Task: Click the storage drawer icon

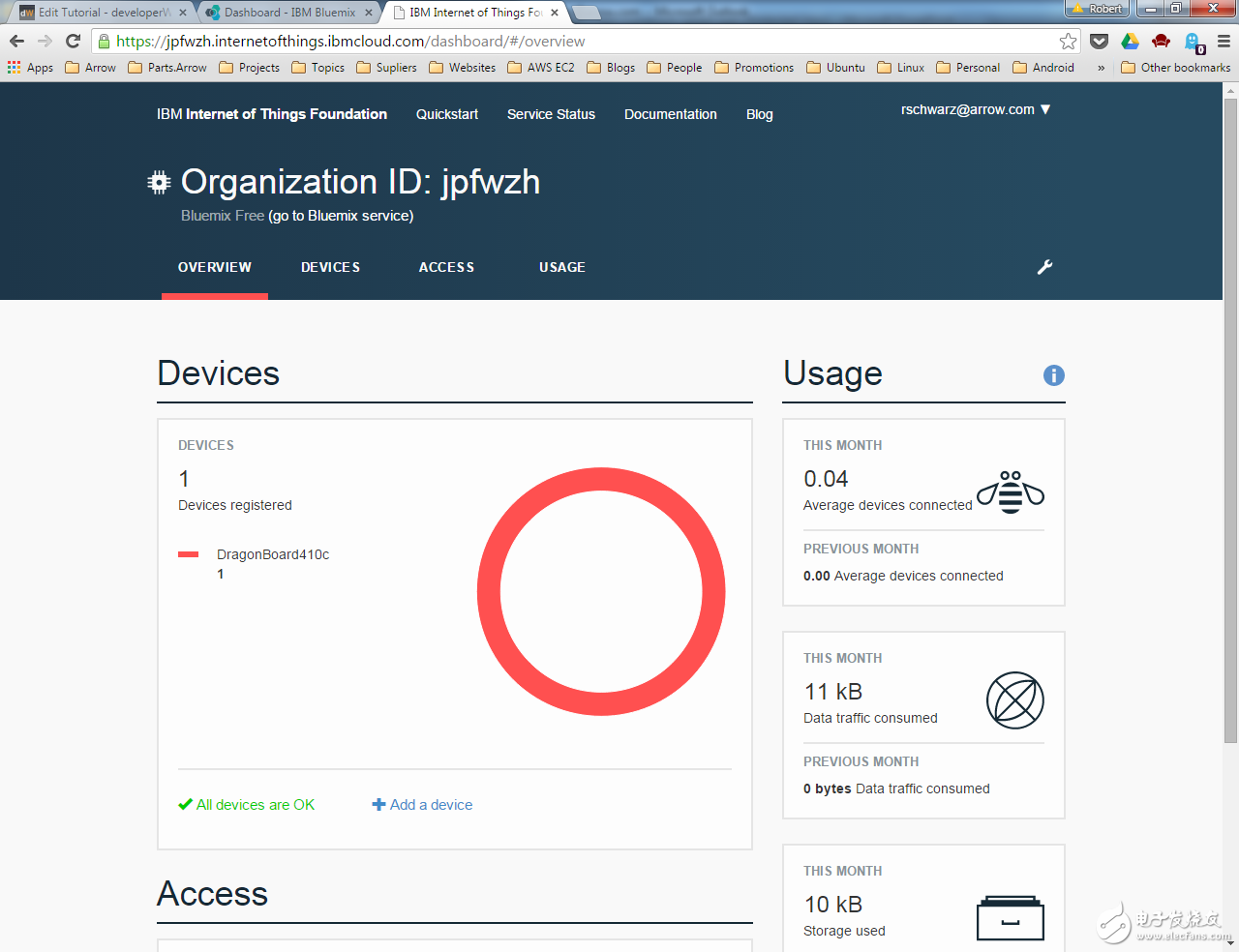Action: click(1010, 917)
